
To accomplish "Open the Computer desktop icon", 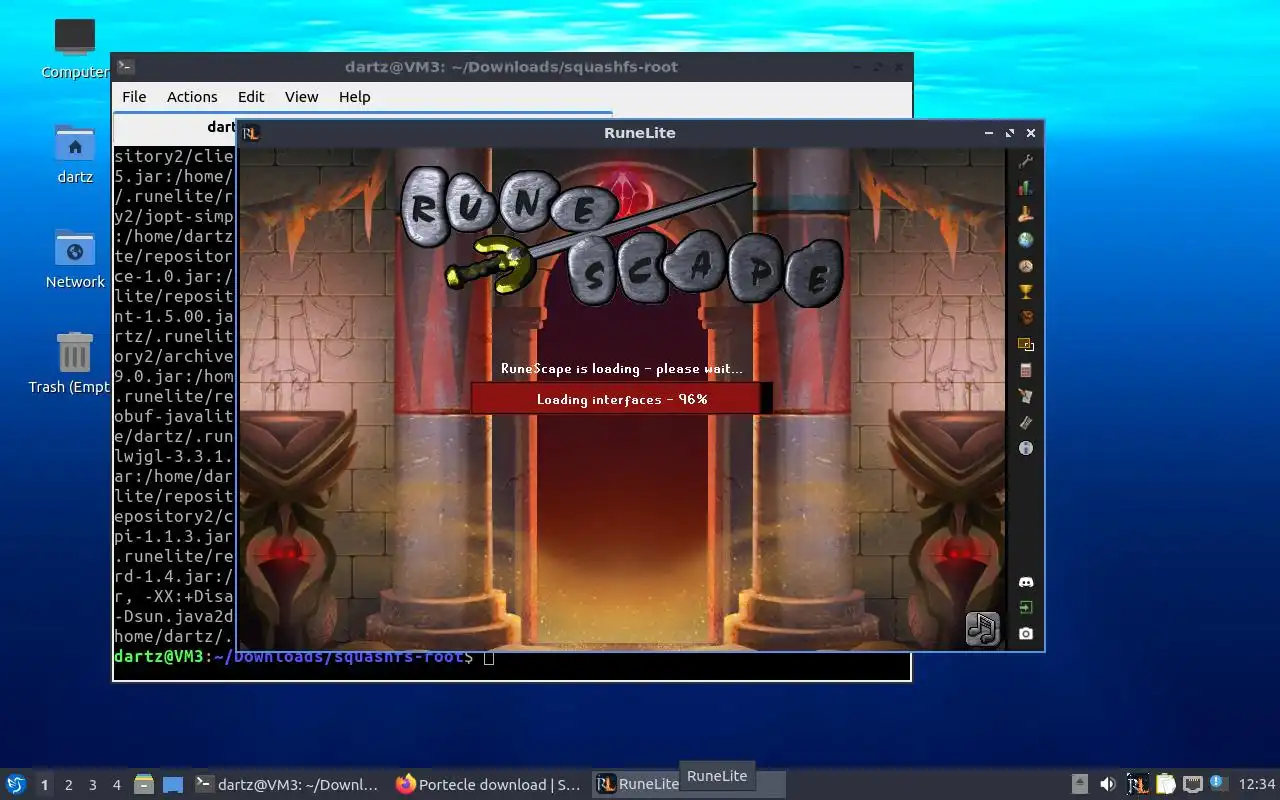I will coord(75,48).
